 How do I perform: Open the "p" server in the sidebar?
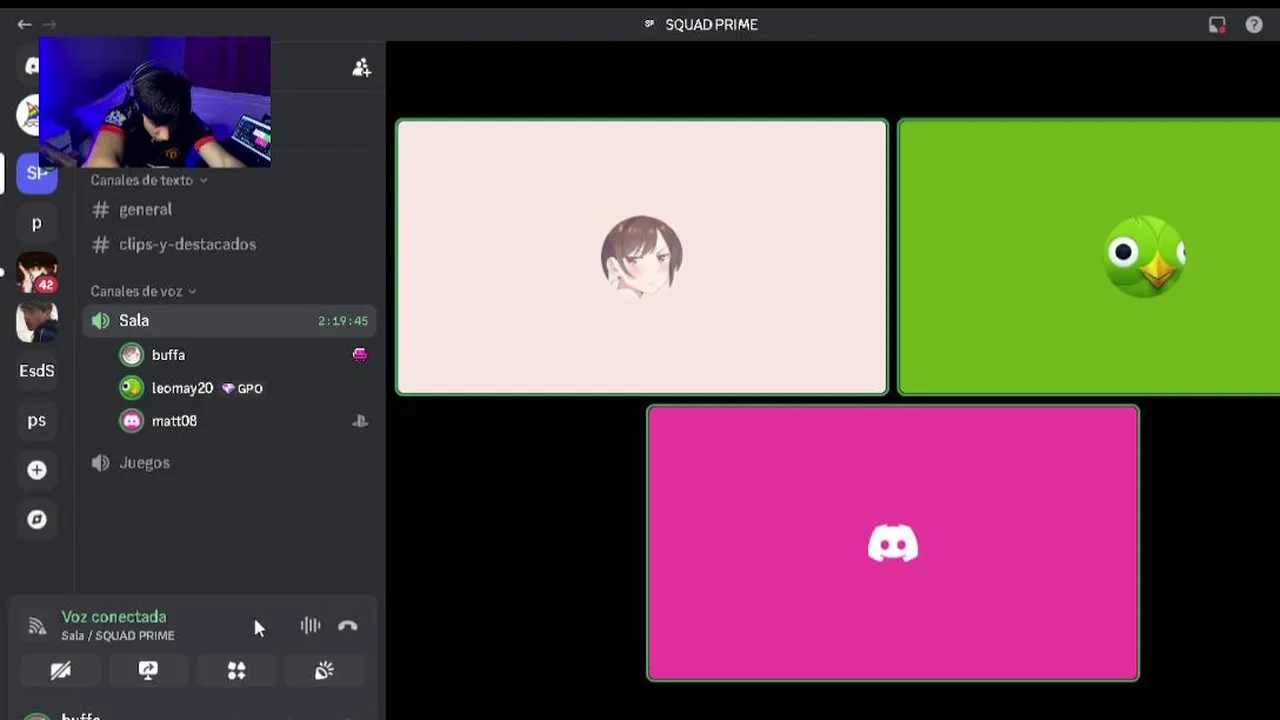point(37,223)
